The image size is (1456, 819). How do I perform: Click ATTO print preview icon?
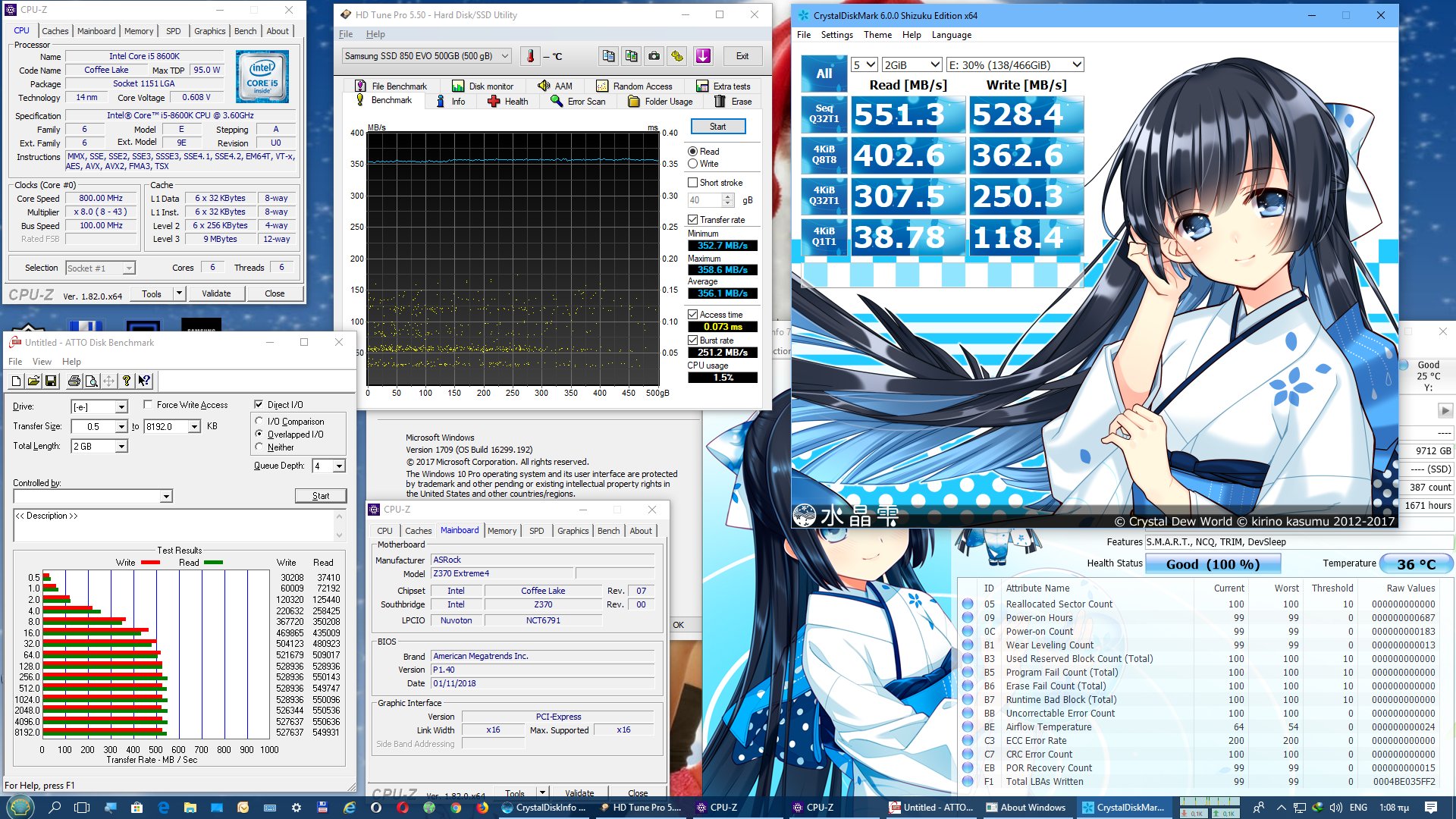pyautogui.click(x=91, y=381)
